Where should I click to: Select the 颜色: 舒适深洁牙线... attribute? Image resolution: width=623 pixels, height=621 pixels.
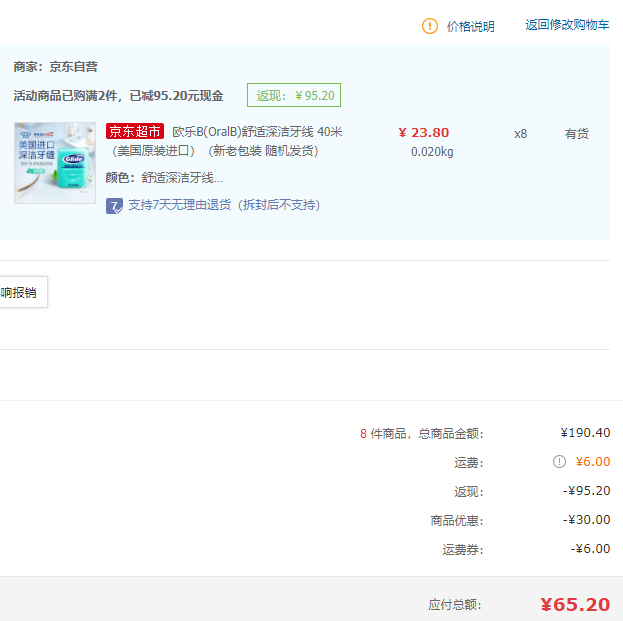(164, 178)
